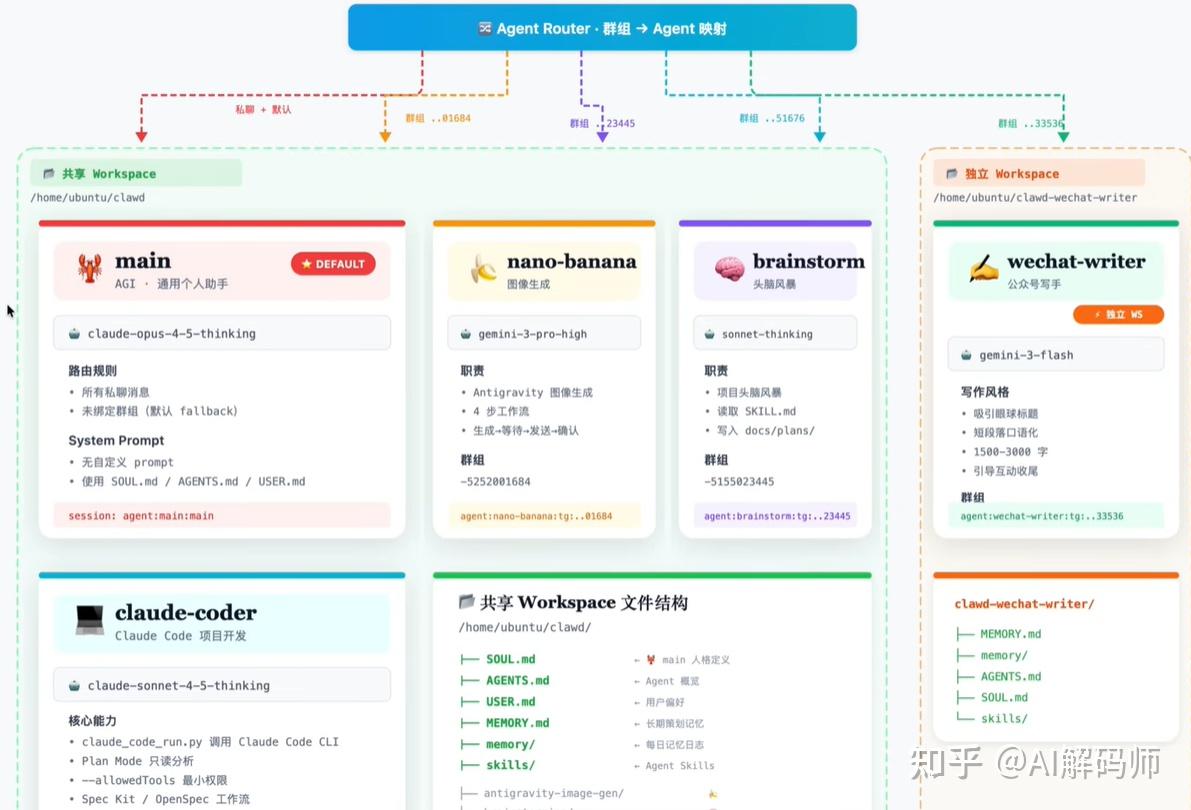This screenshot has height=810, width=1191.
Task: Click the nano-banana agent title
Action: pyautogui.click(x=571, y=261)
